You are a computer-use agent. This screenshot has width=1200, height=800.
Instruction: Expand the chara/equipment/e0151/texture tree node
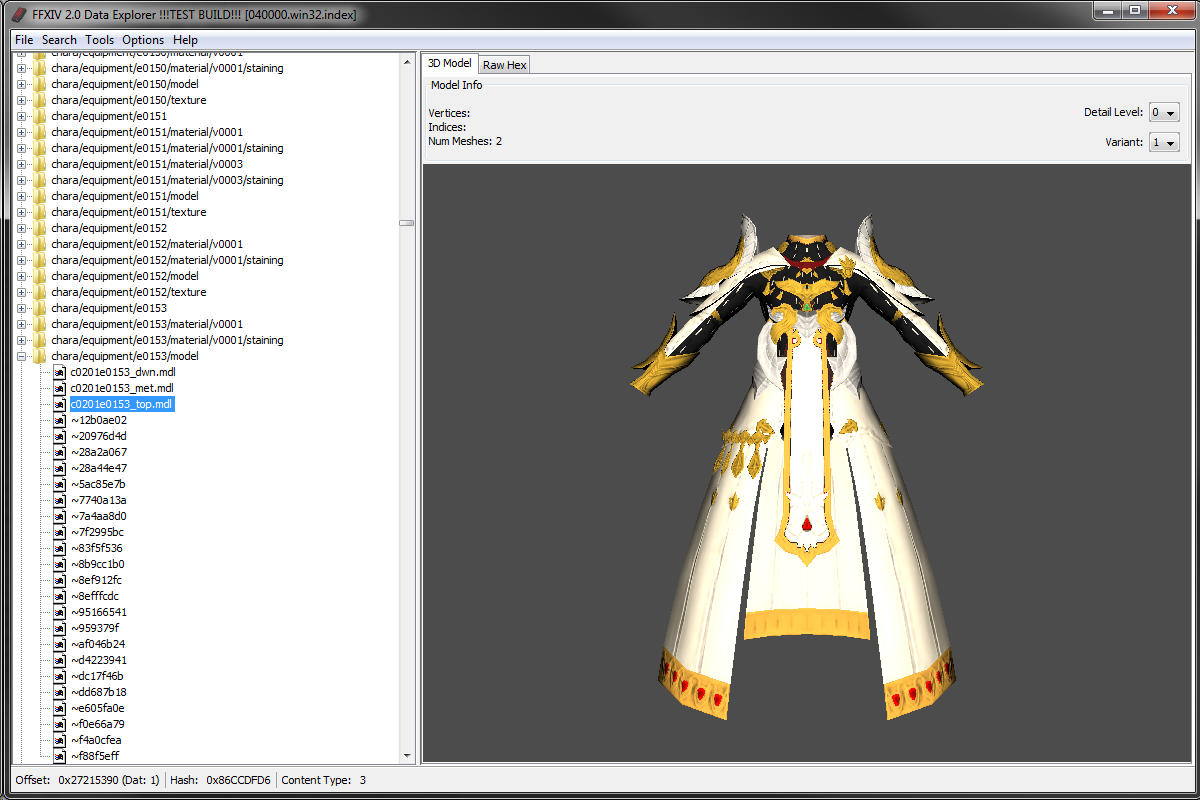click(22, 212)
